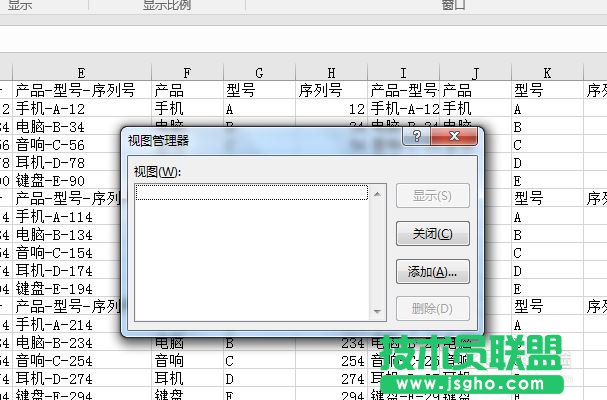Click the view list scroll up arrow

click(377, 194)
